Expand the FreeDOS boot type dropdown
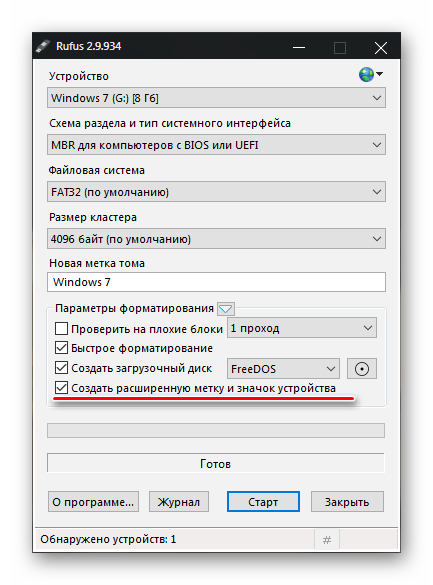 point(283,369)
